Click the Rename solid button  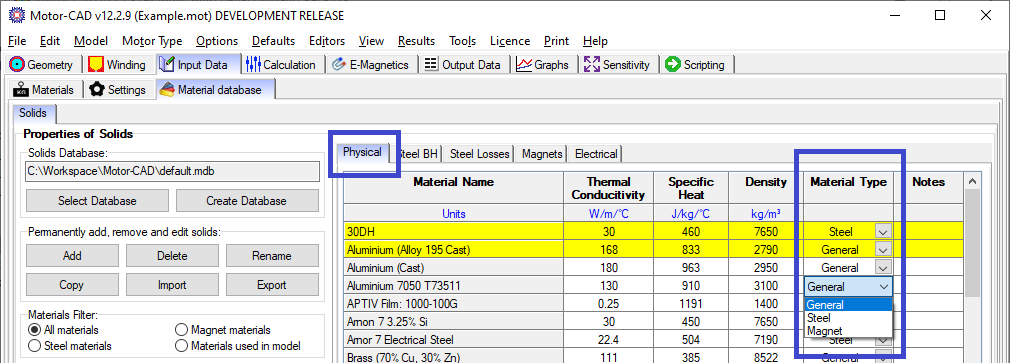tap(272, 256)
